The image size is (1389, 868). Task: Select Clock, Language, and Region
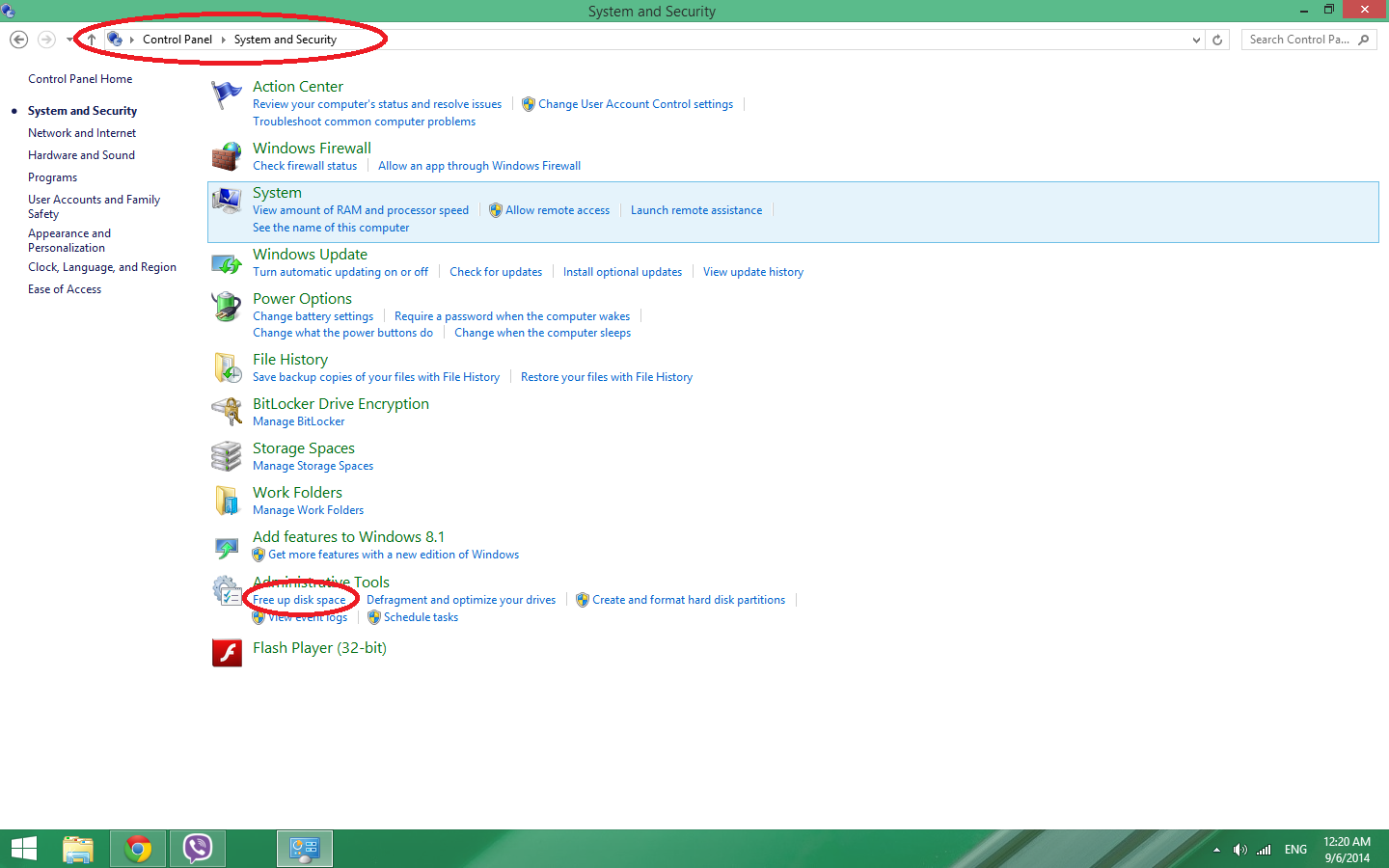[x=102, y=267]
